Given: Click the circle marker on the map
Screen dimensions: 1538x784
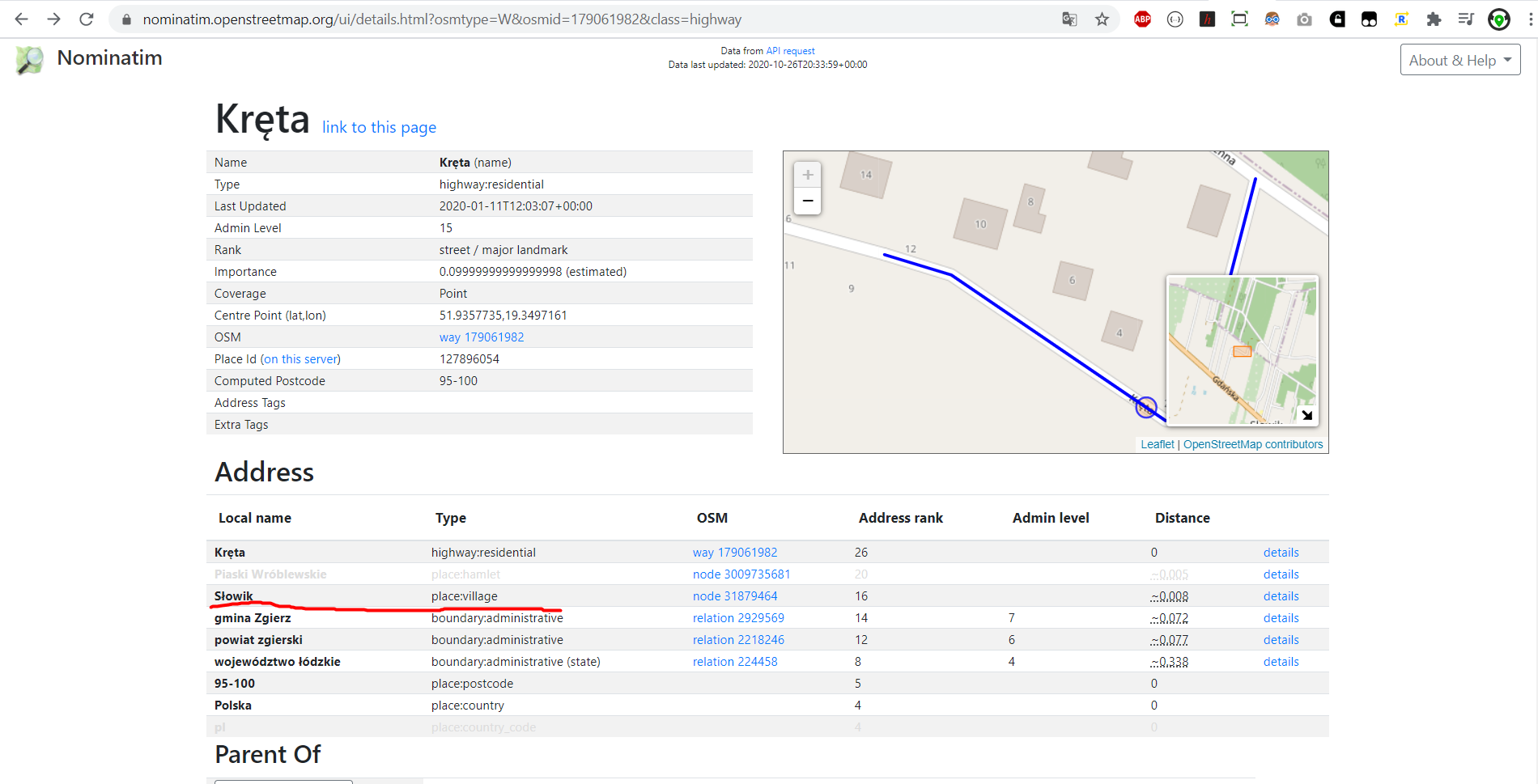Looking at the screenshot, I should coord(1145,407).
